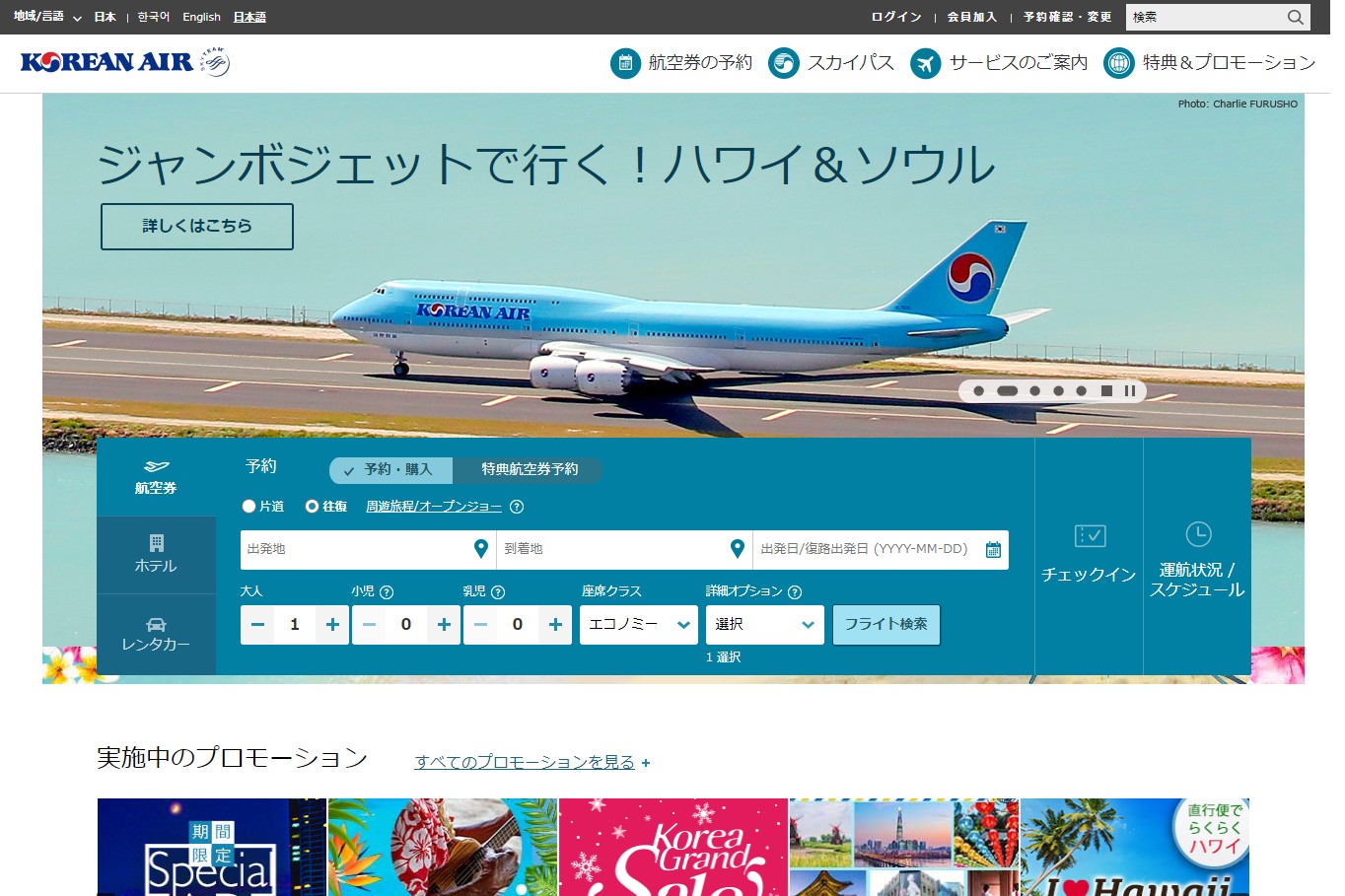Open the arrival location pin icon

(737, 549)
